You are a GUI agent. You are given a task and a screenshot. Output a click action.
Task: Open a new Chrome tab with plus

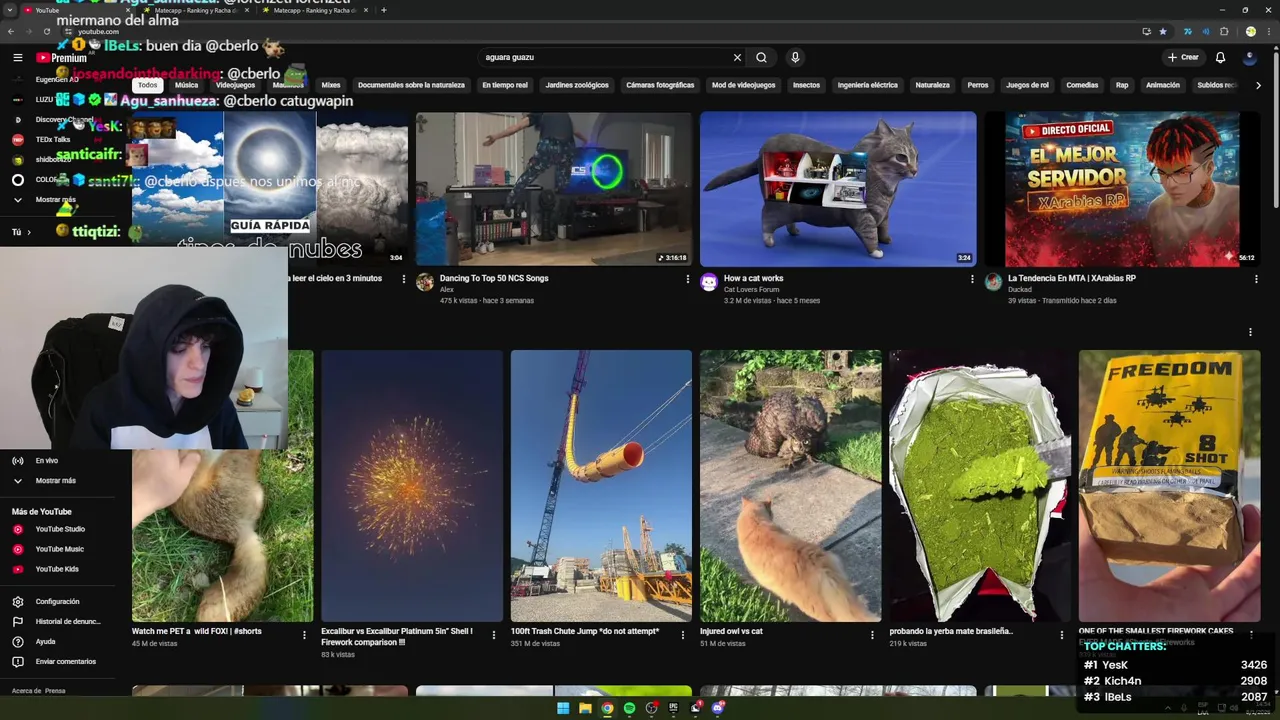point(384,10)
